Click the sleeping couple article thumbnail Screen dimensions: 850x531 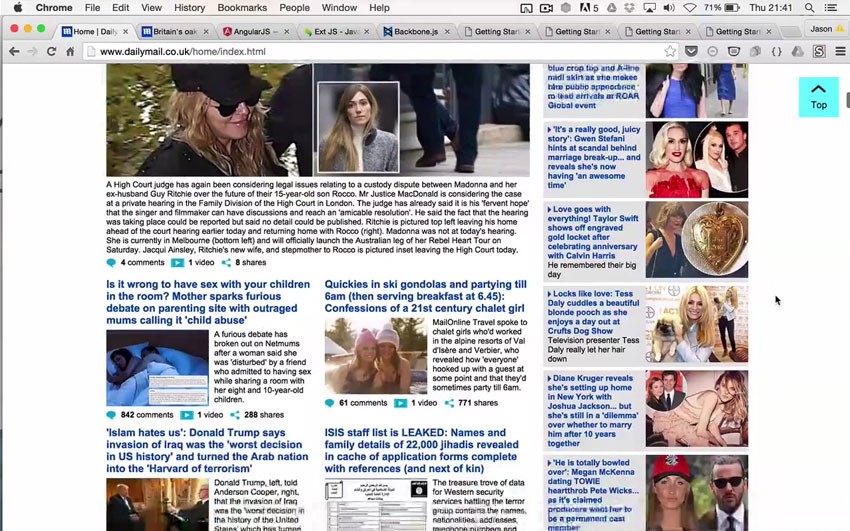pos(157,368)
